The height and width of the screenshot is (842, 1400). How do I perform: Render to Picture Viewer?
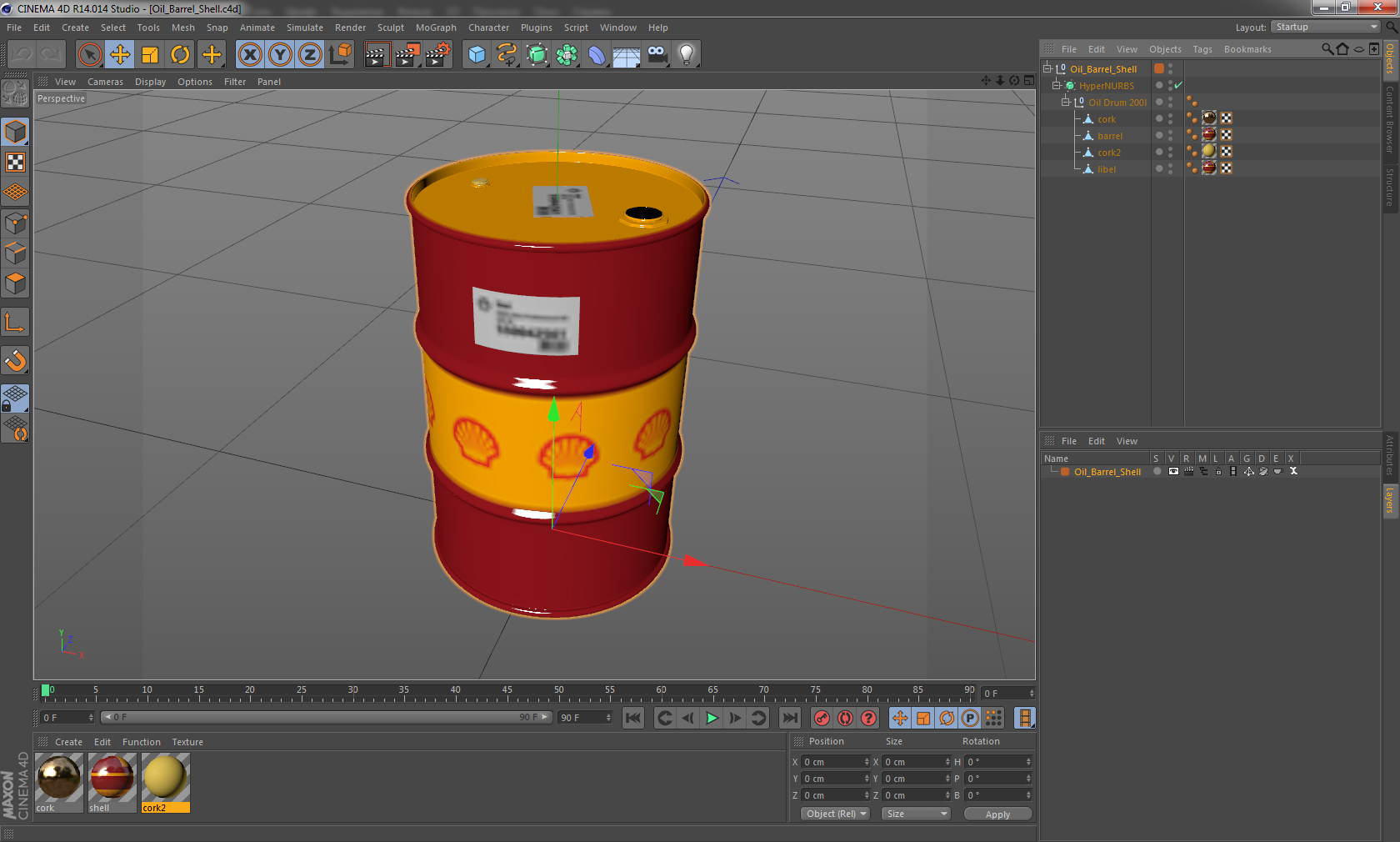click(407, 55)
